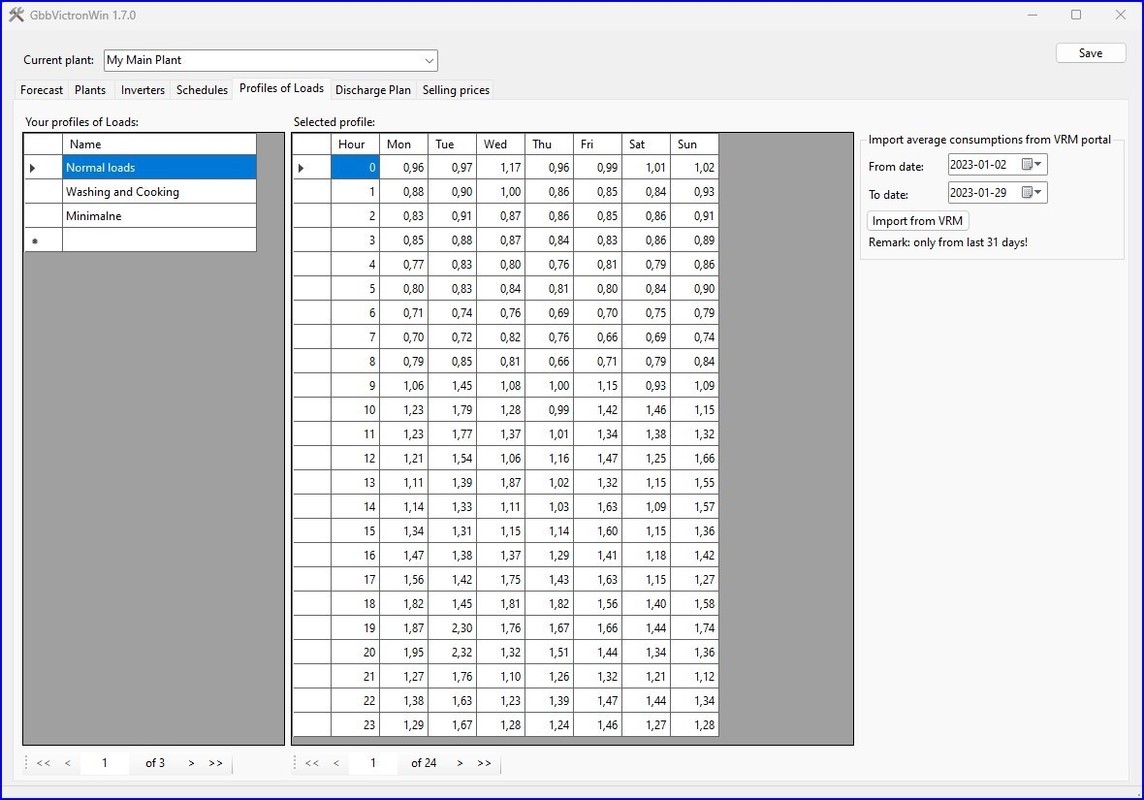Move to previous hour row in profile navigator

coord(336,763)
